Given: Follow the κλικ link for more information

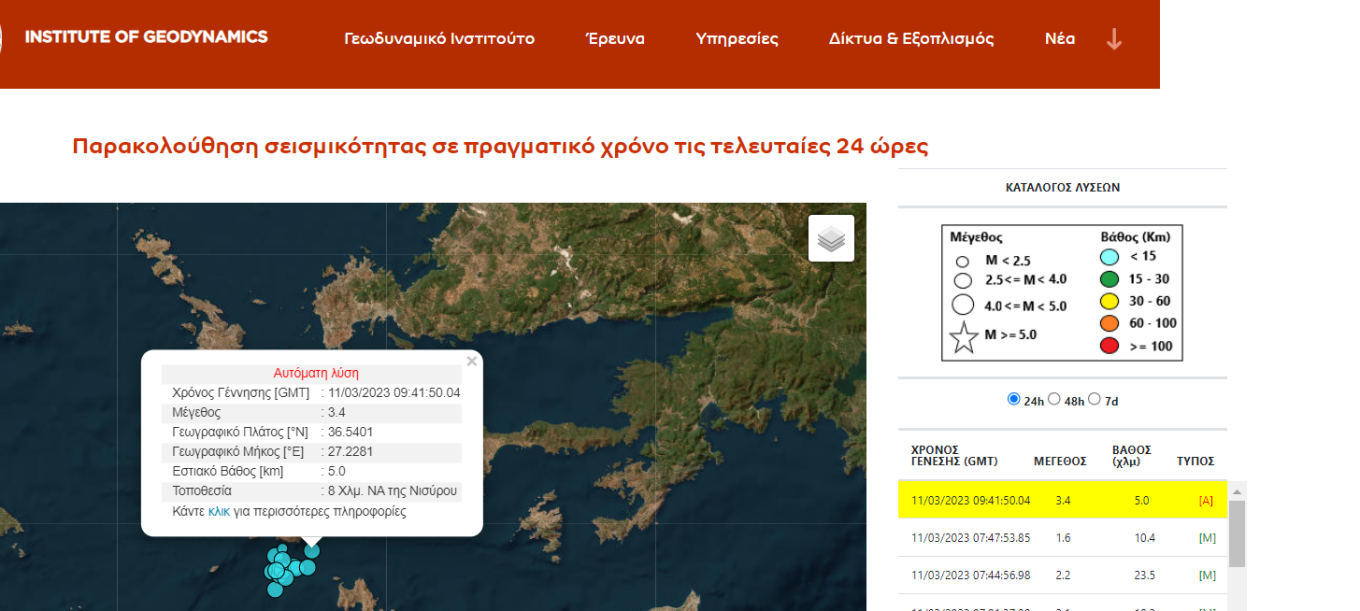Looking at the screenshot, I should (219, 511).
